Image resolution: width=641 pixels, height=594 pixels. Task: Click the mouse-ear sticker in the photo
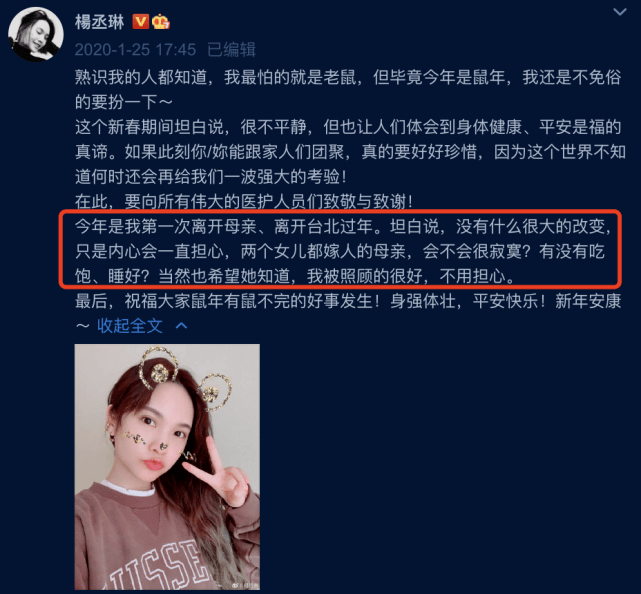(x=185, y=377)
